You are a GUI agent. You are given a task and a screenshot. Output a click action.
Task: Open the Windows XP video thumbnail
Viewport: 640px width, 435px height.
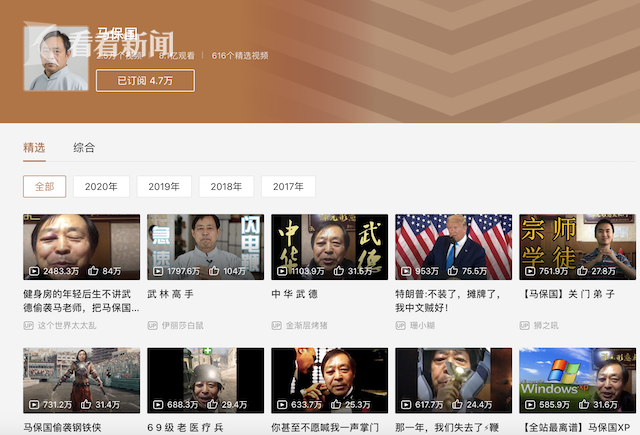coord(578,380)
